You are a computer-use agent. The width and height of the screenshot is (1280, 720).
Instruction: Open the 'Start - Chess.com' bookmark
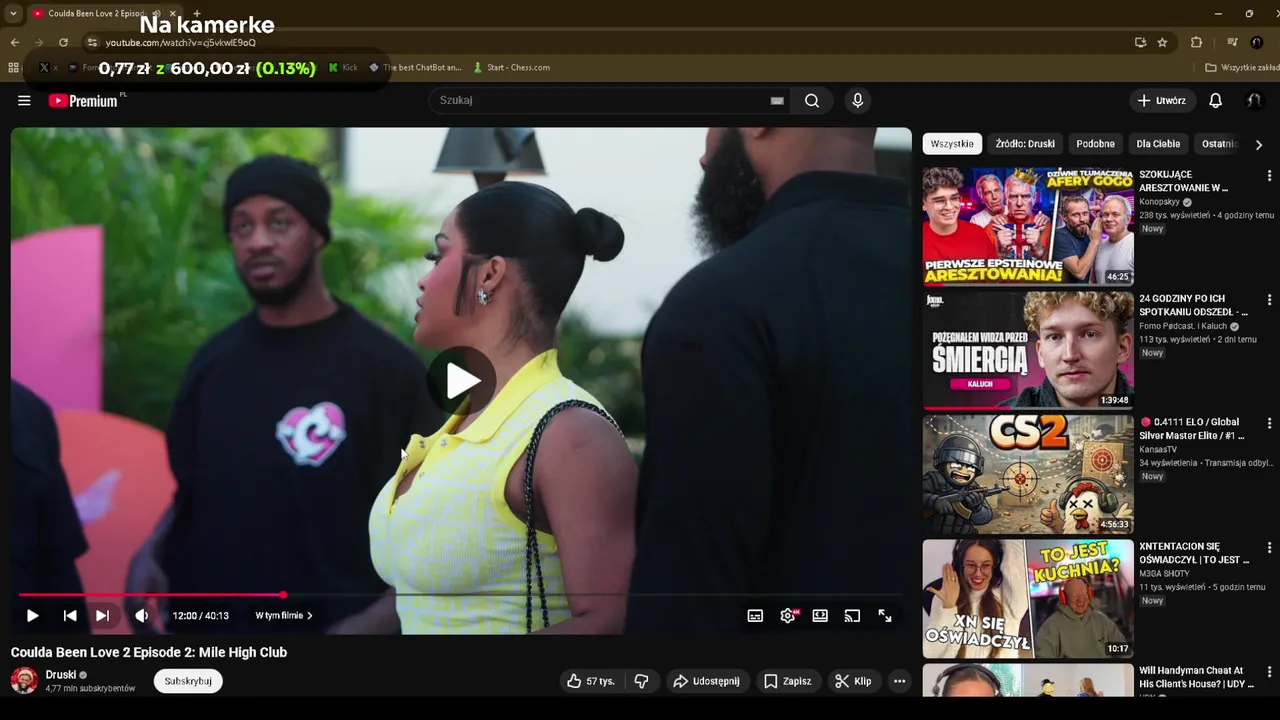[511, 68]
